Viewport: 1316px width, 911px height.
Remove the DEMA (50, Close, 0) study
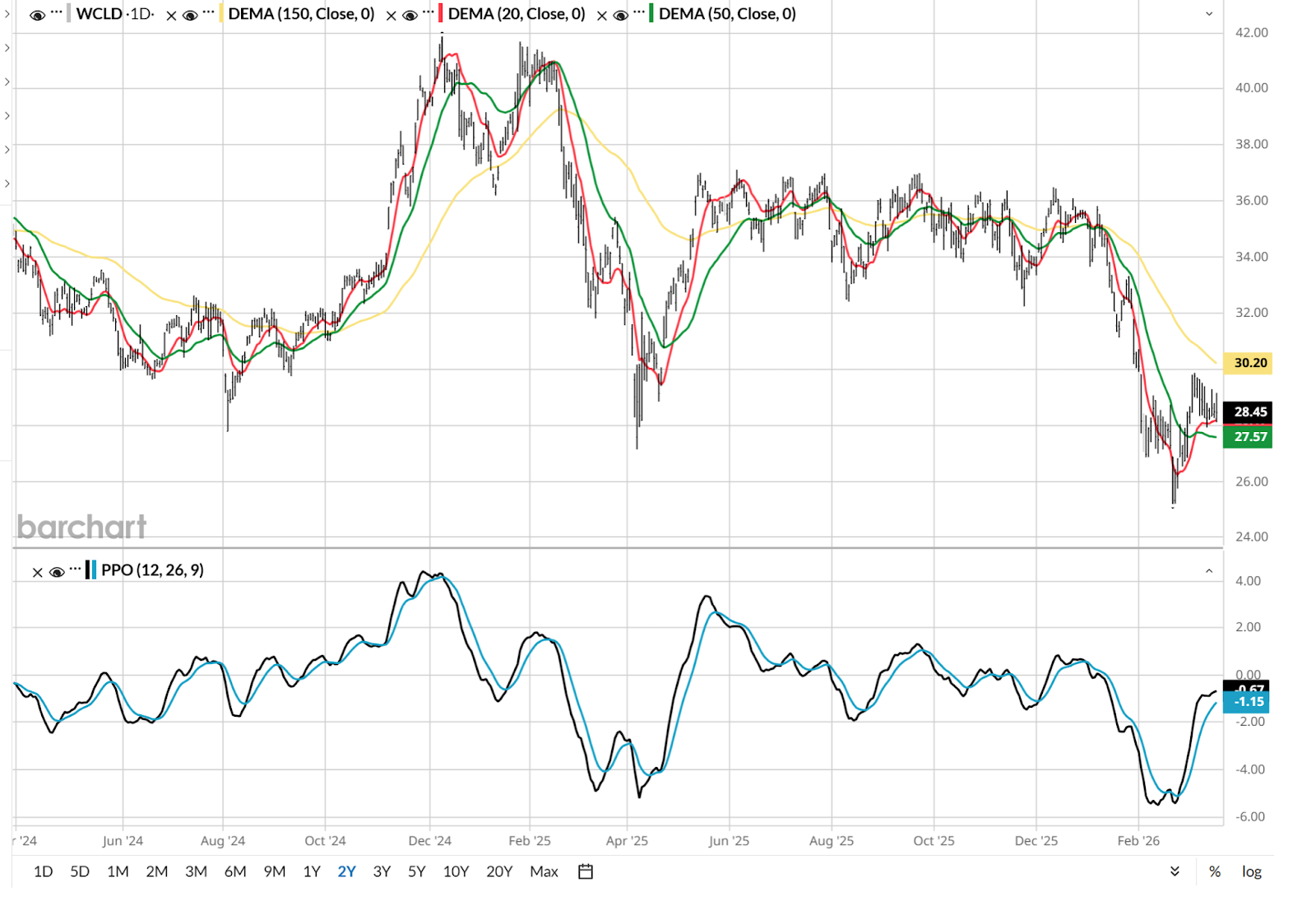pyautogui.click(x=602, y=15)
